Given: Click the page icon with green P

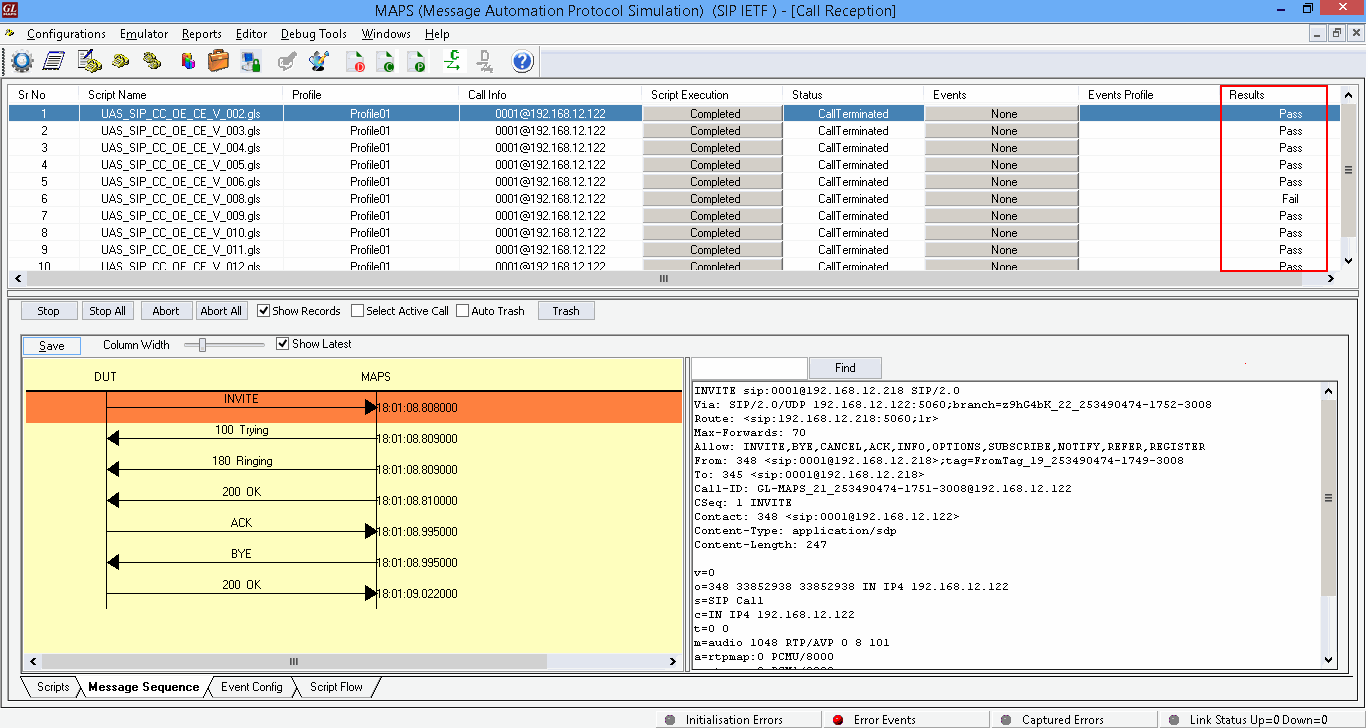Looking at the screenshot, I should tap(417, 61).
